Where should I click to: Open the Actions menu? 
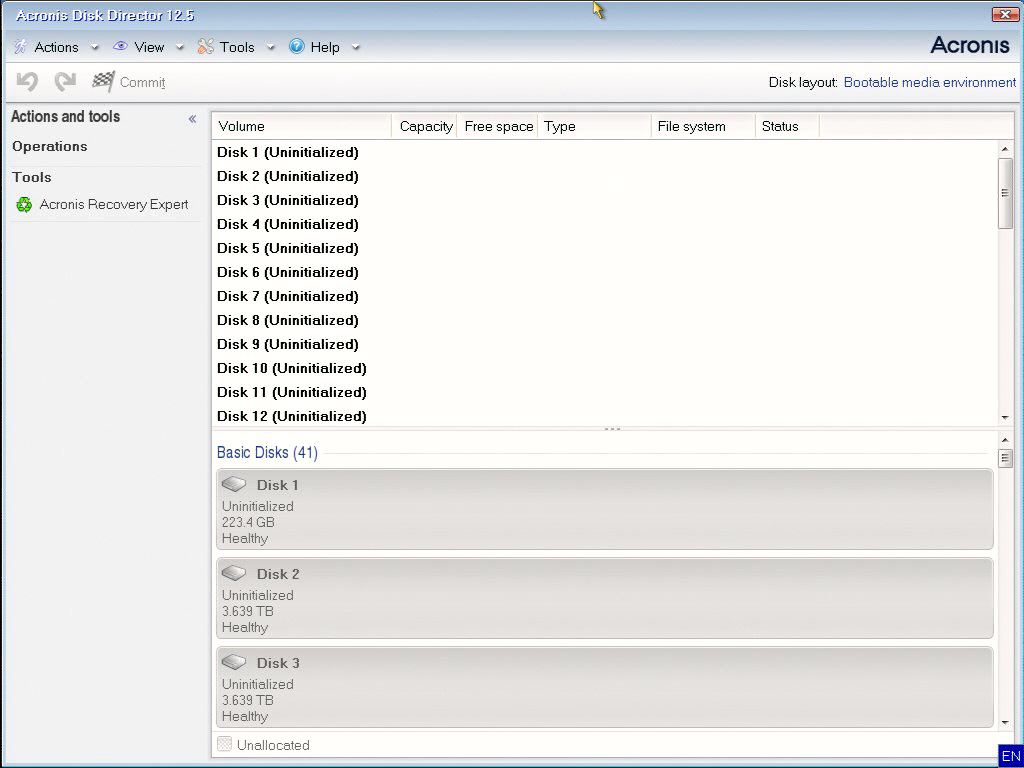pos(56,47)
